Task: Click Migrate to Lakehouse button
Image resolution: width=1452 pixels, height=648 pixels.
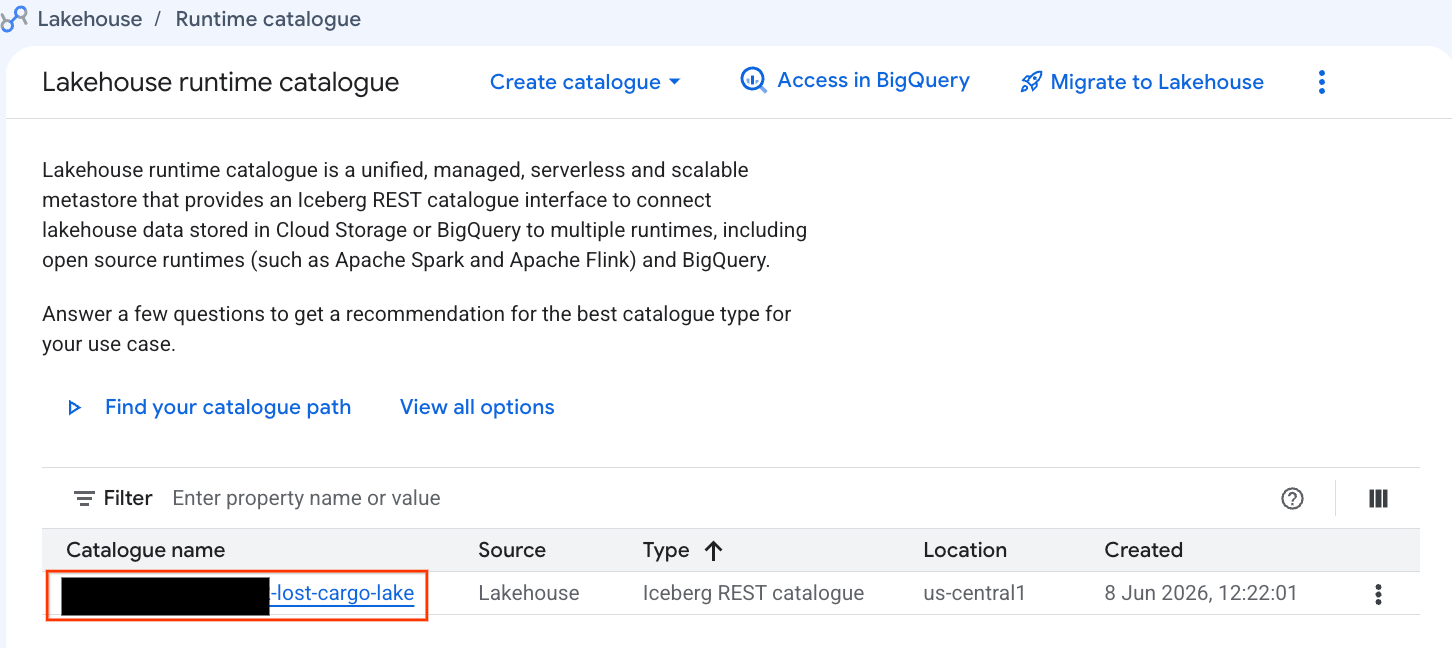Action: tap(1142, 82)
